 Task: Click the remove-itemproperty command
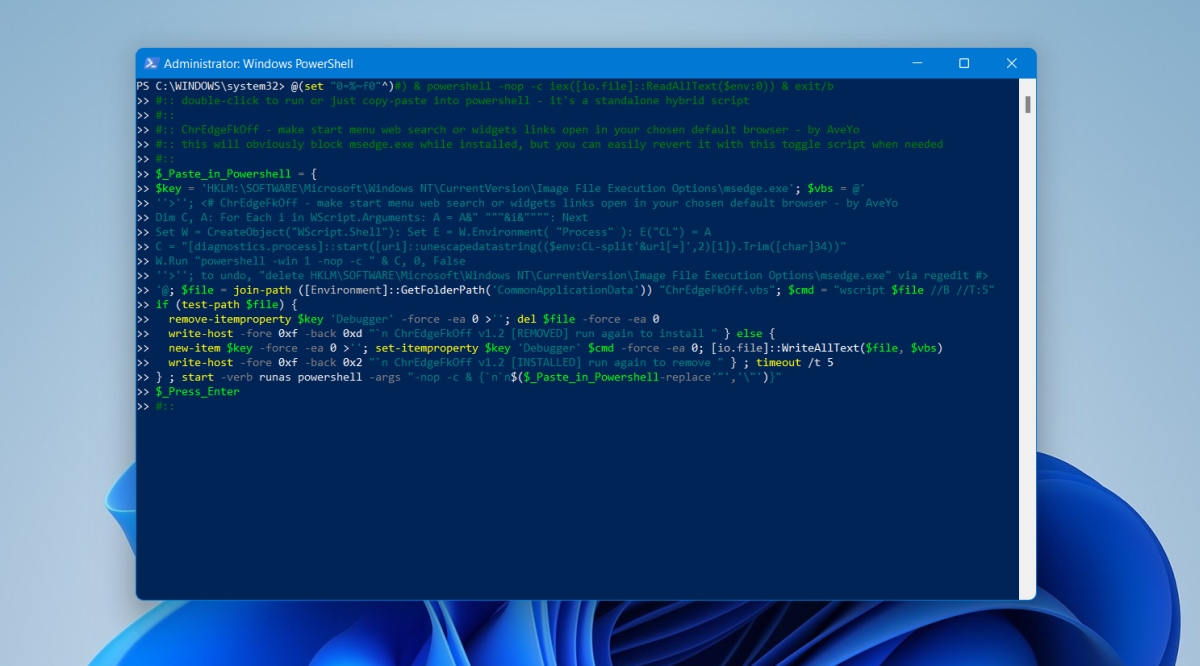click(x=230, y=318)
